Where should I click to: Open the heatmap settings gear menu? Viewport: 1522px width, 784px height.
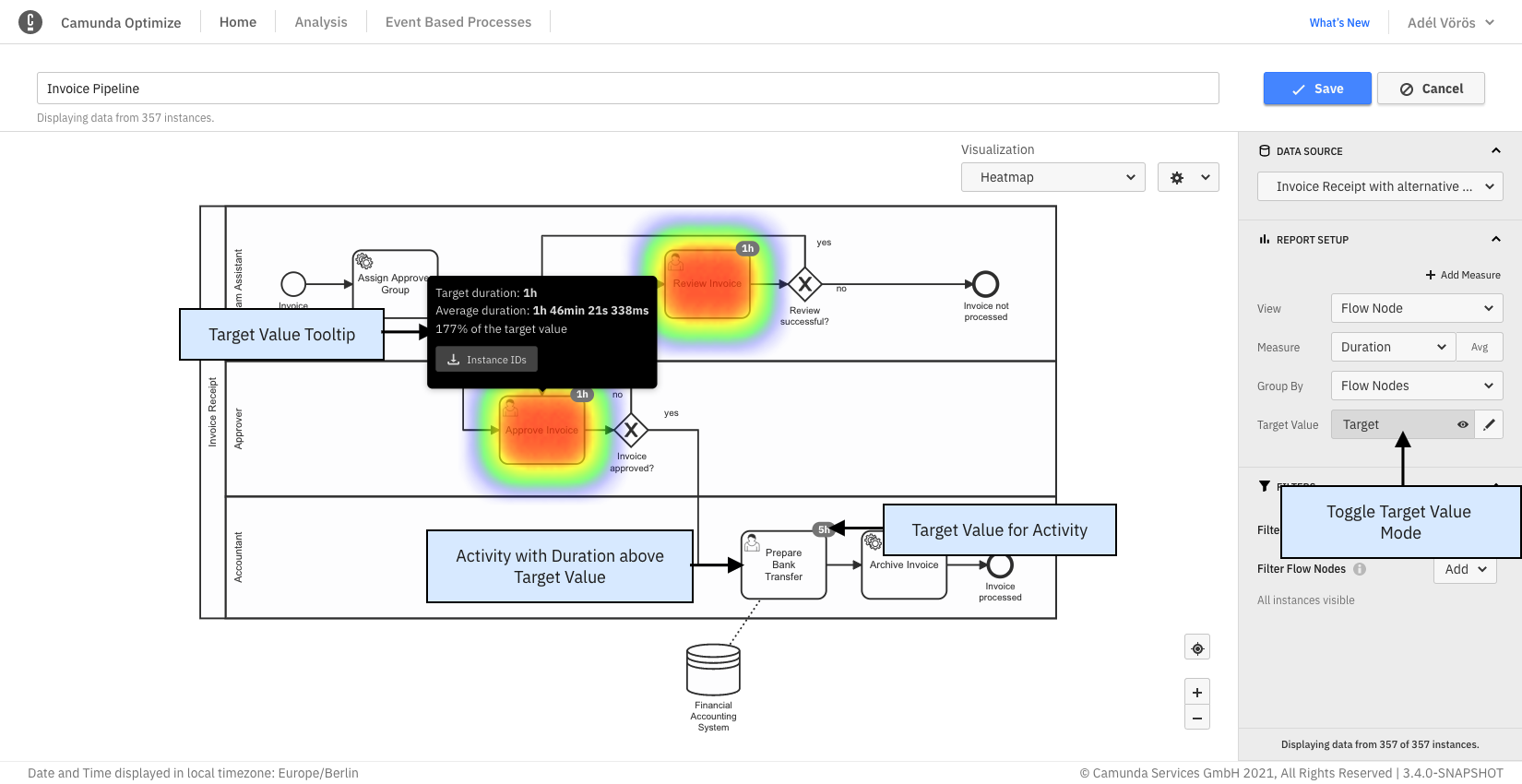coord(1188,178)
